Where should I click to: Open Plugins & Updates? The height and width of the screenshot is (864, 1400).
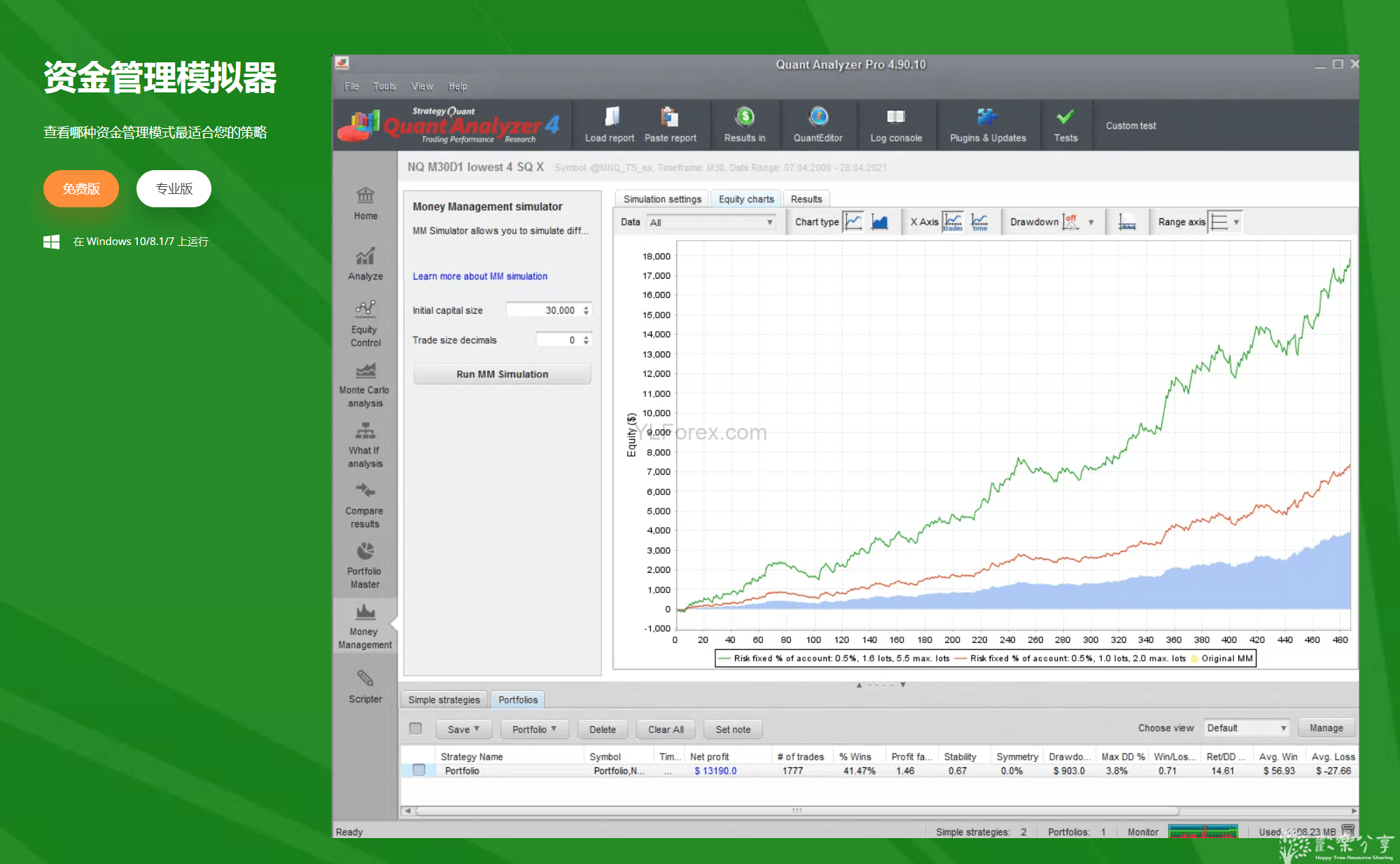[x=988, y=125]
